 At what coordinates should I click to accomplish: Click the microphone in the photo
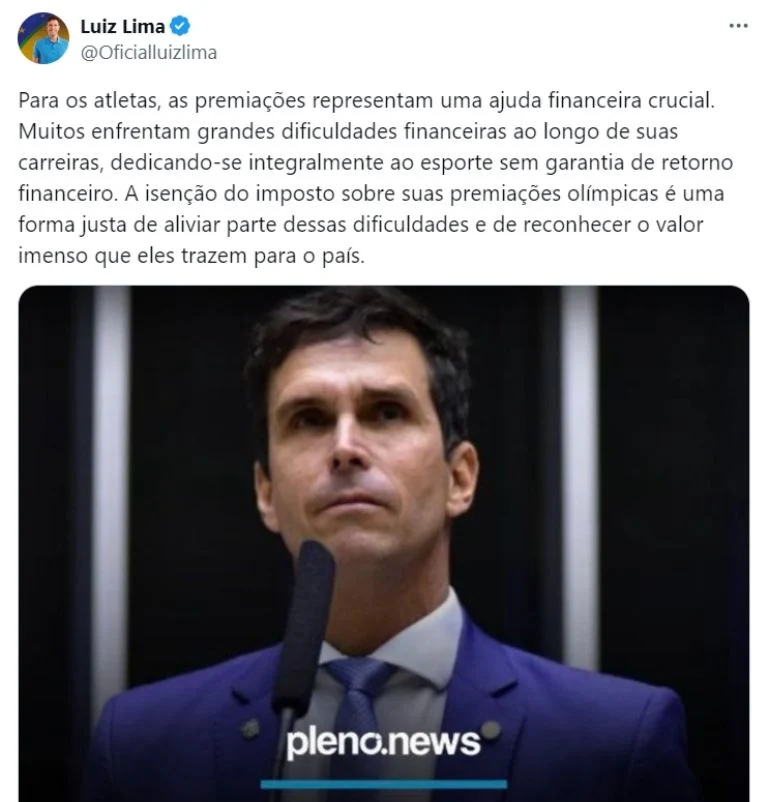click(x=305, y=625)
